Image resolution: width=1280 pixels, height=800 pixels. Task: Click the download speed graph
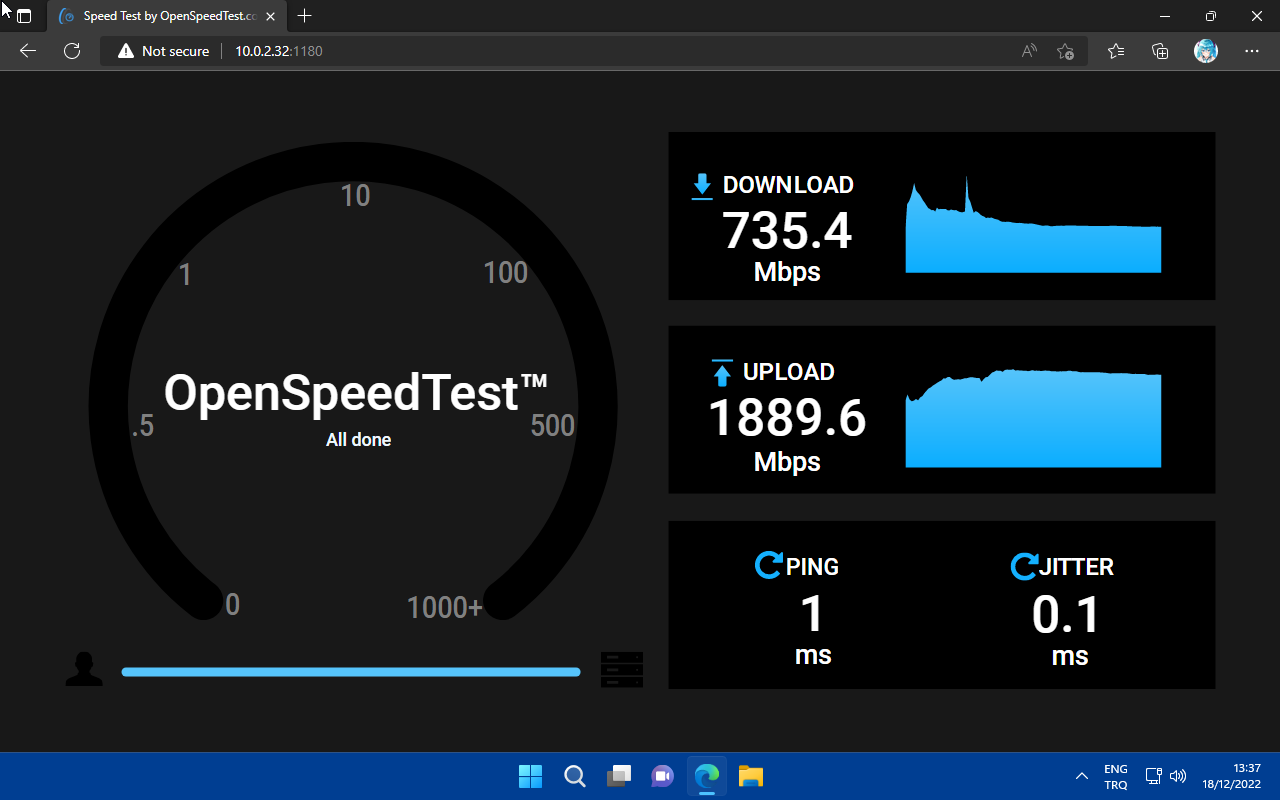coord(1033,225)
